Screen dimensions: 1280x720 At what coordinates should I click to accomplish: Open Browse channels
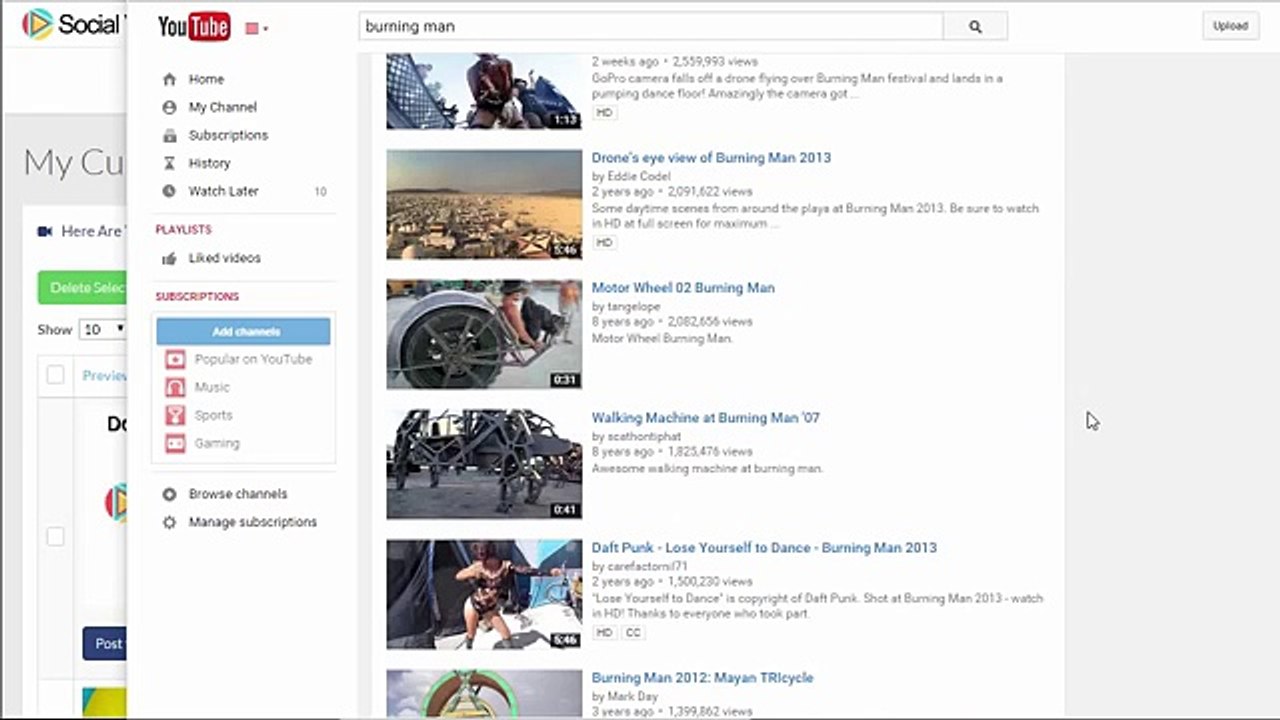point(238,494)
